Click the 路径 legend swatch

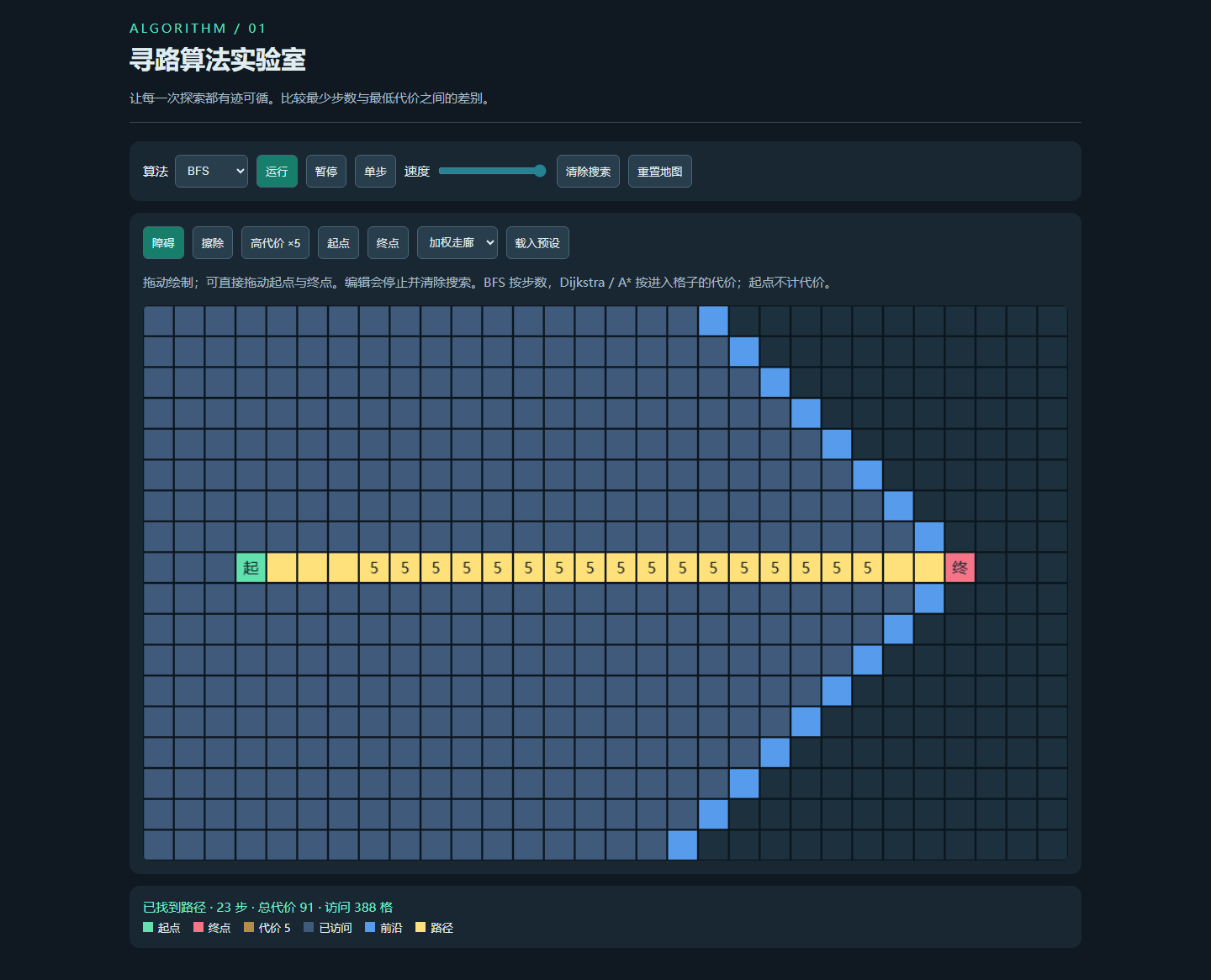tap(420, 928)
